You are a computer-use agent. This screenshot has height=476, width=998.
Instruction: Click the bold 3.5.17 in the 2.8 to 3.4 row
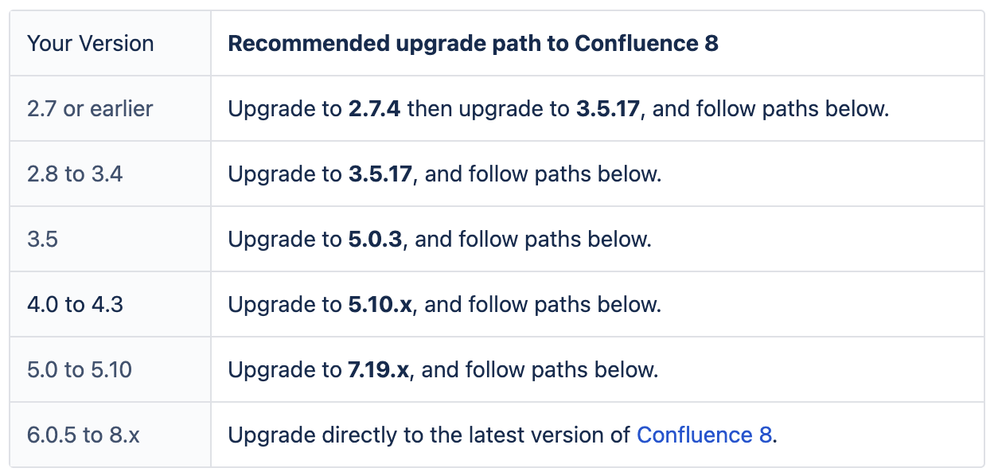click(x=380, y=174)
